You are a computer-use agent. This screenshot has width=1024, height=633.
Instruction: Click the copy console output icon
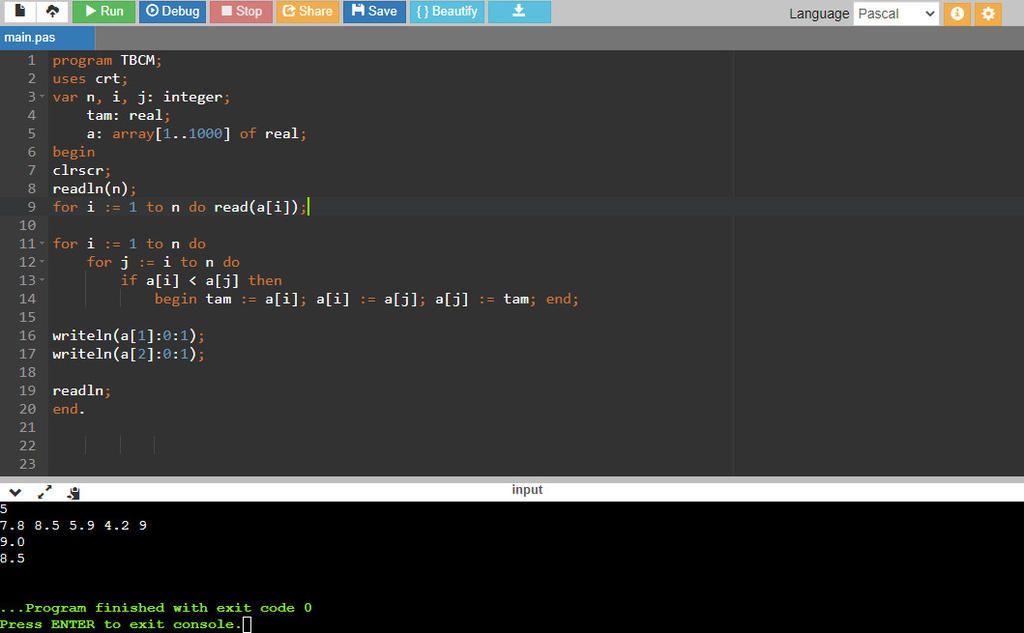[74, 493]
